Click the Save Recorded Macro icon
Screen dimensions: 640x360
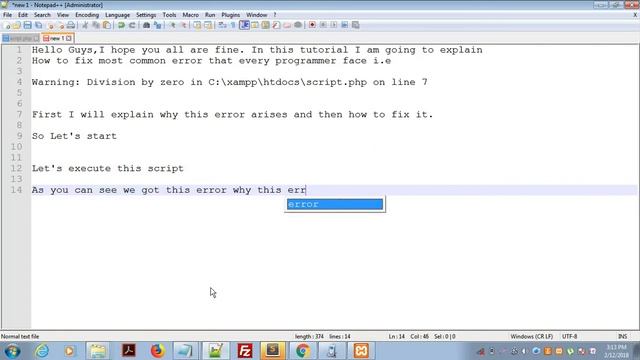coord(356,25)
